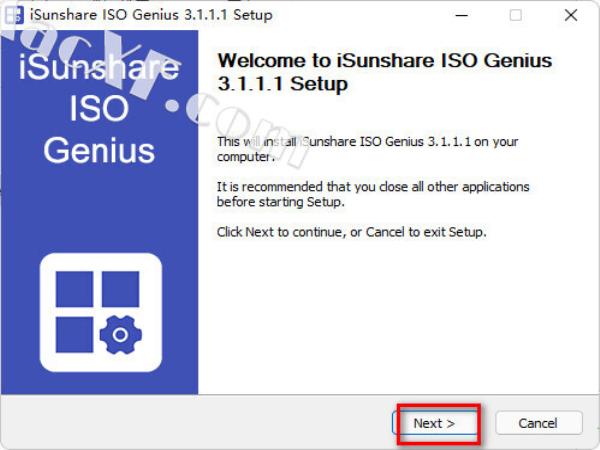Click the Next > button

click(436, 423)
